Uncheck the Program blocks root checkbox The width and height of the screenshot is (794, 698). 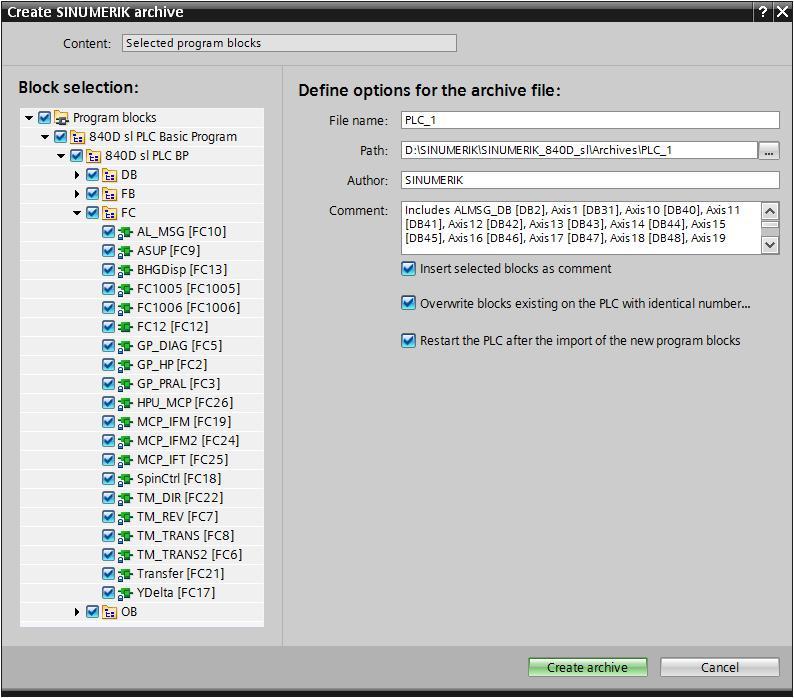(45, 118)
